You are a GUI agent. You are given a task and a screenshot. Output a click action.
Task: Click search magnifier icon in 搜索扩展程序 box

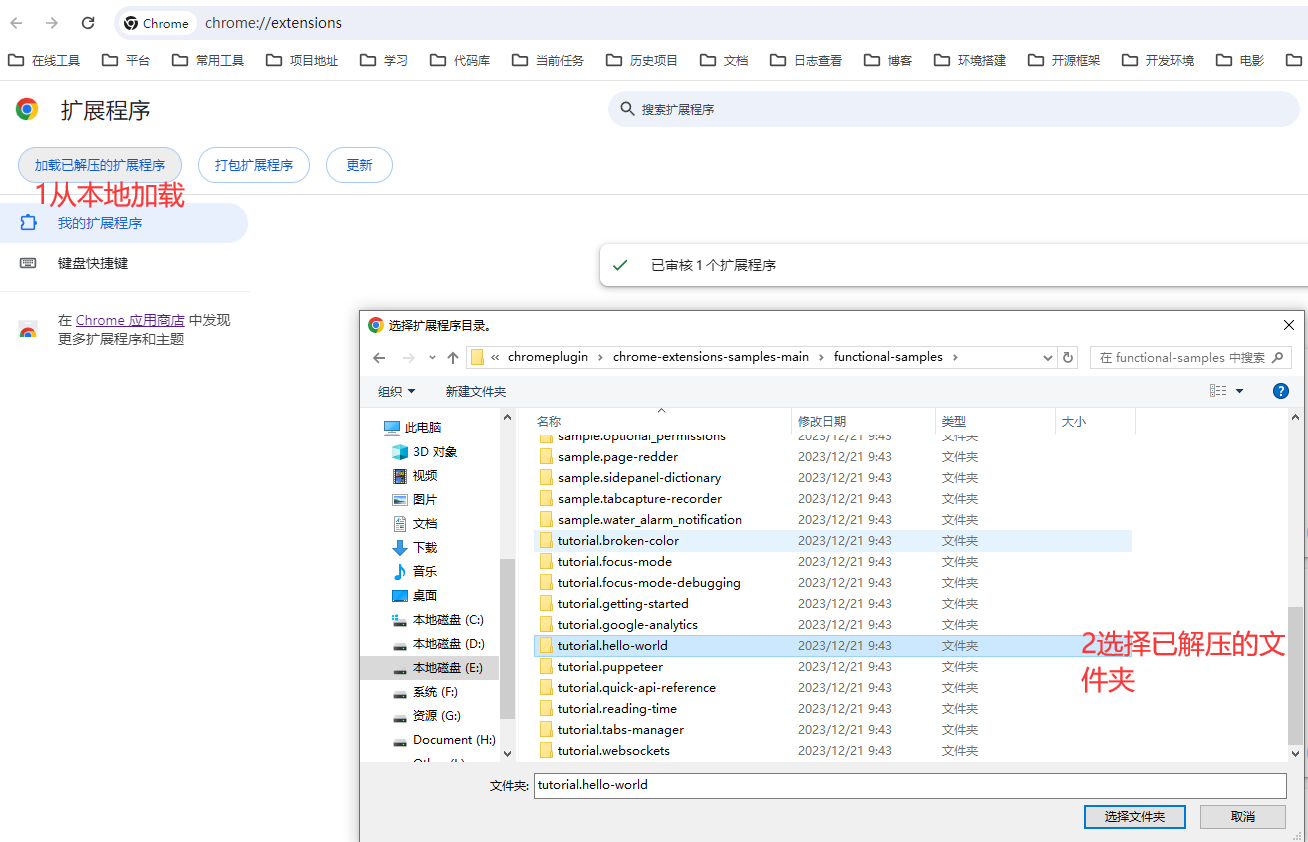coord(627,109)
